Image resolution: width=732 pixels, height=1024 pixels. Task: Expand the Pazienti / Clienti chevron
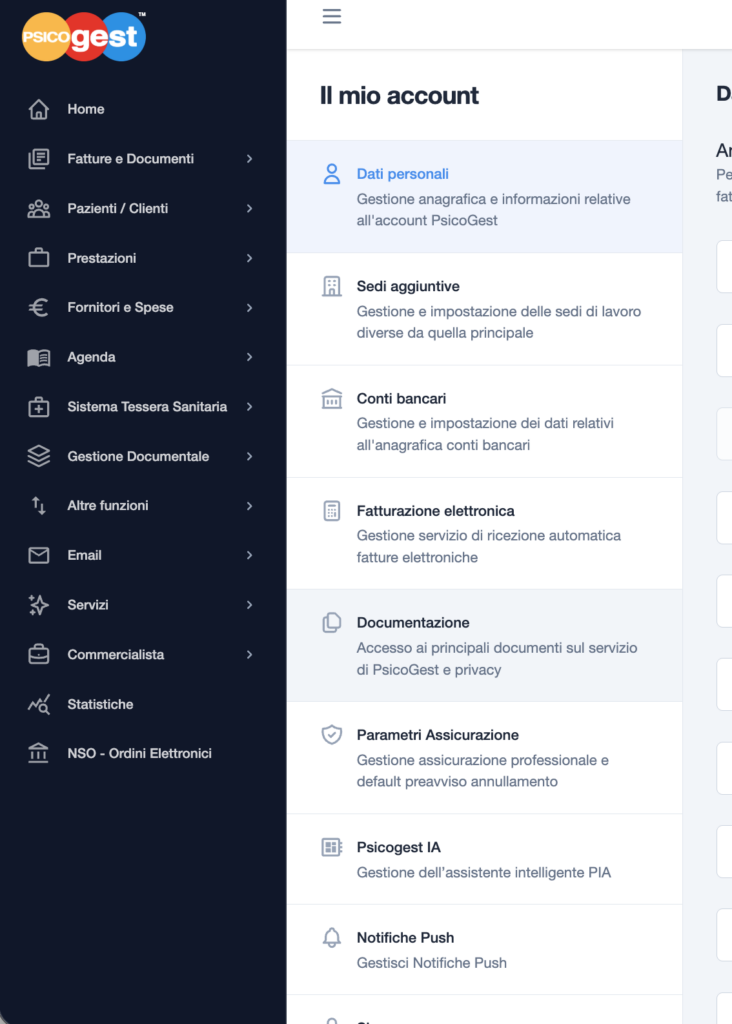point(249,209)
